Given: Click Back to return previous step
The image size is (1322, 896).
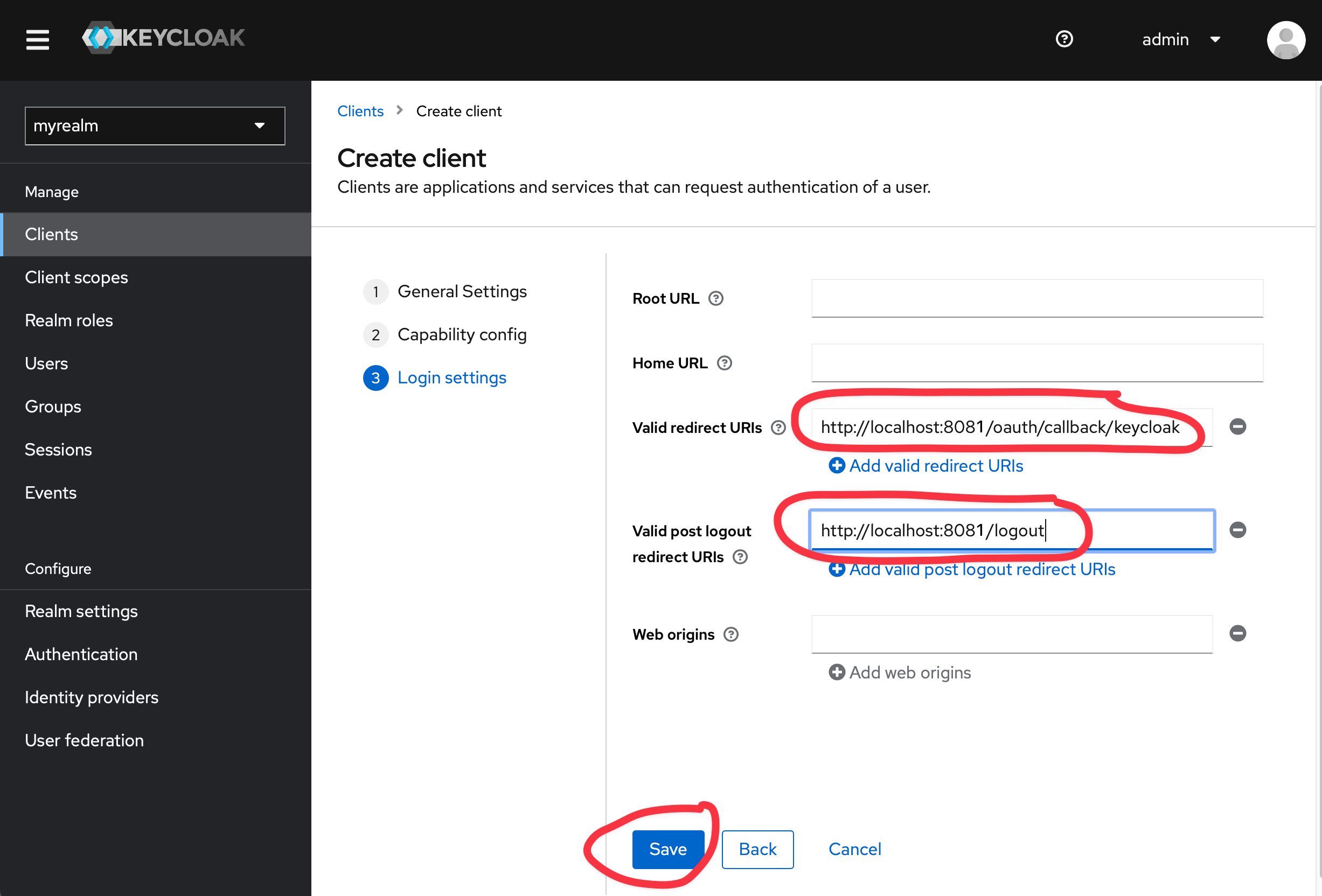Looking at the screenshot, I should pyautogui.click(x=756, y=849).
